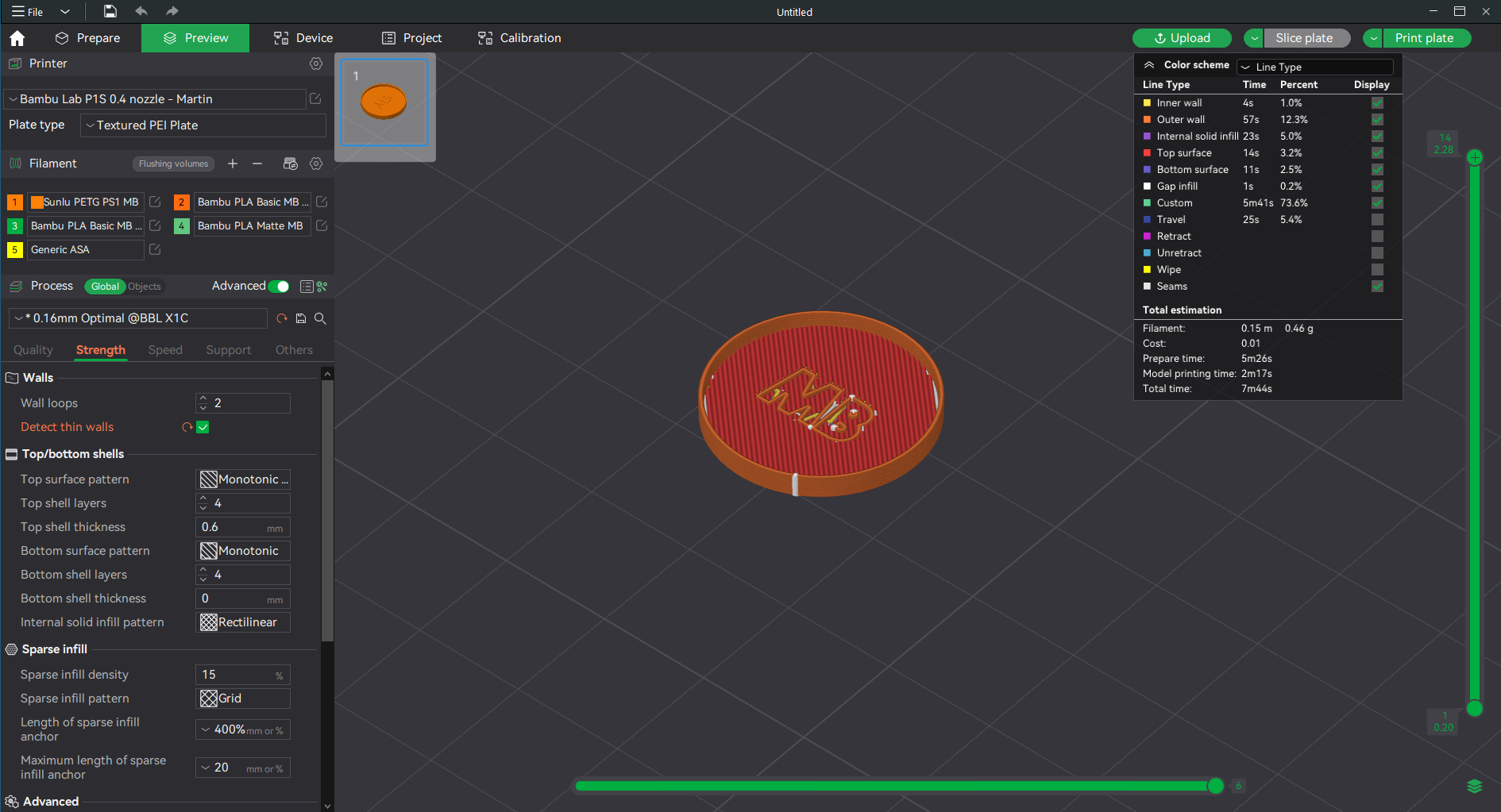Sync filaments from AMS with the AMS icon
The width and height of the screenshot is (1501, 812).
[x=290, y=164]
